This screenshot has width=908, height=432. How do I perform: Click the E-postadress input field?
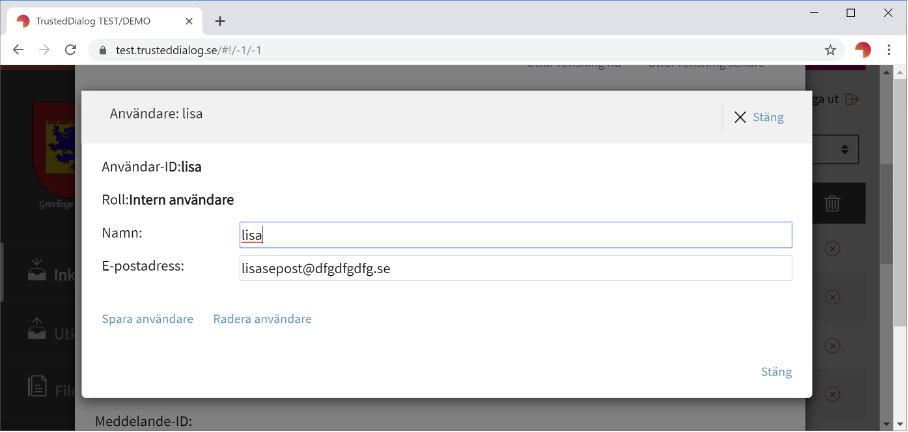click(515, 268)
